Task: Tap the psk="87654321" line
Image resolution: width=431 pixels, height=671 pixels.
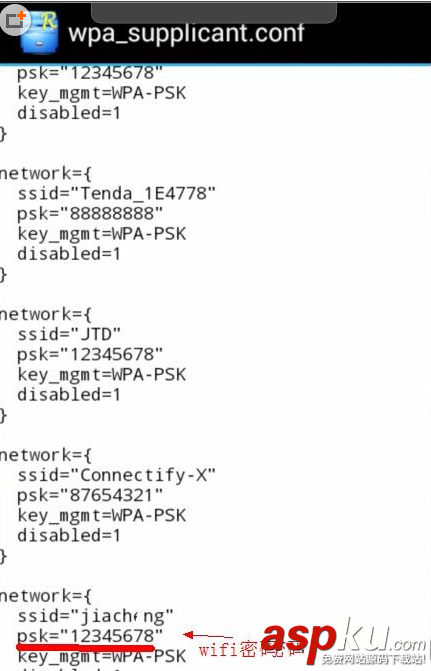Action: 90,496
